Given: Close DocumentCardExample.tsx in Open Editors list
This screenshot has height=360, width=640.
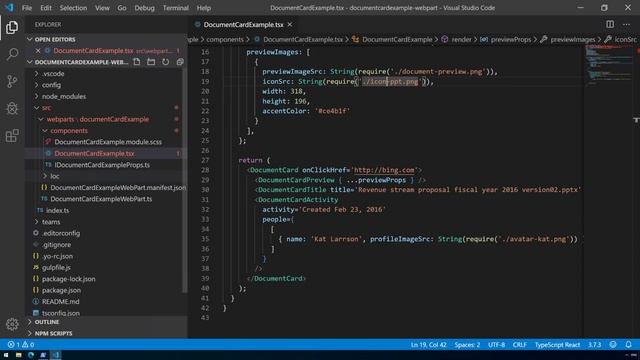Looking at the screenshot, I should (38, 51).
